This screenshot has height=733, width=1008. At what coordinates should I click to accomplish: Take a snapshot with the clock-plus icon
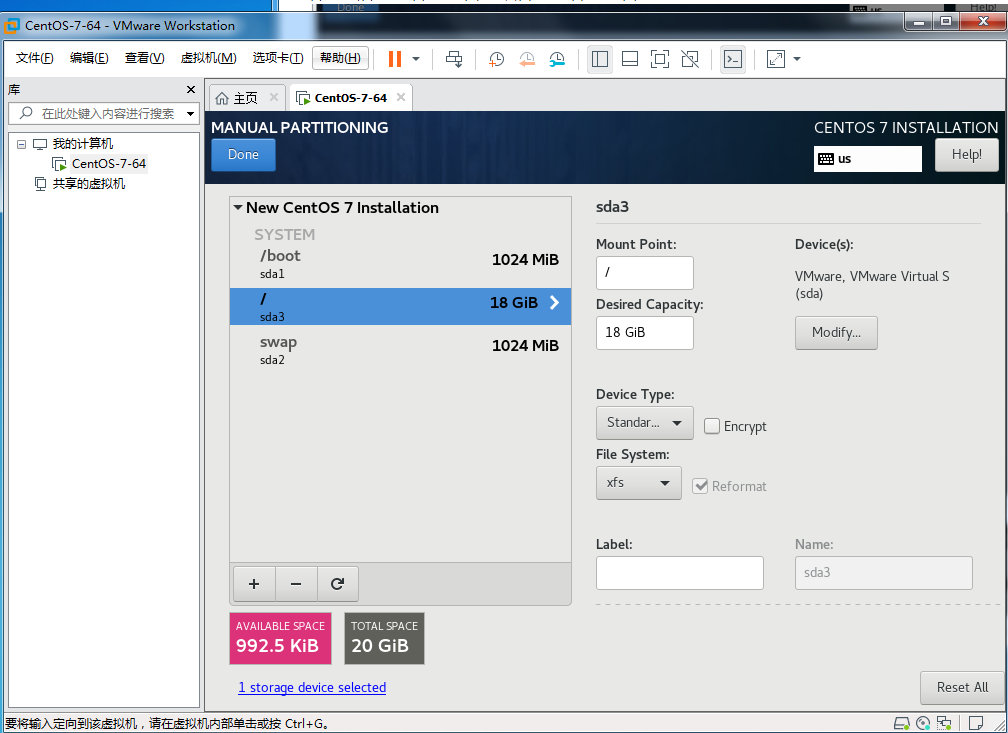click(x=496, y=59)
